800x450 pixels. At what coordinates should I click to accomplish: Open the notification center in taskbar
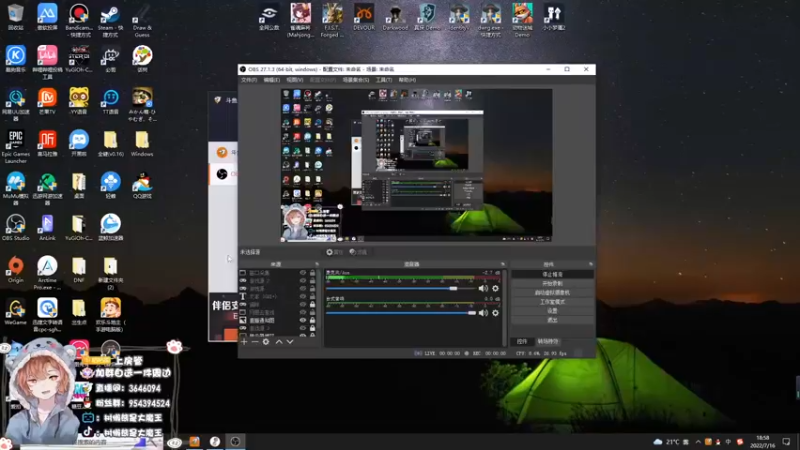786,442
